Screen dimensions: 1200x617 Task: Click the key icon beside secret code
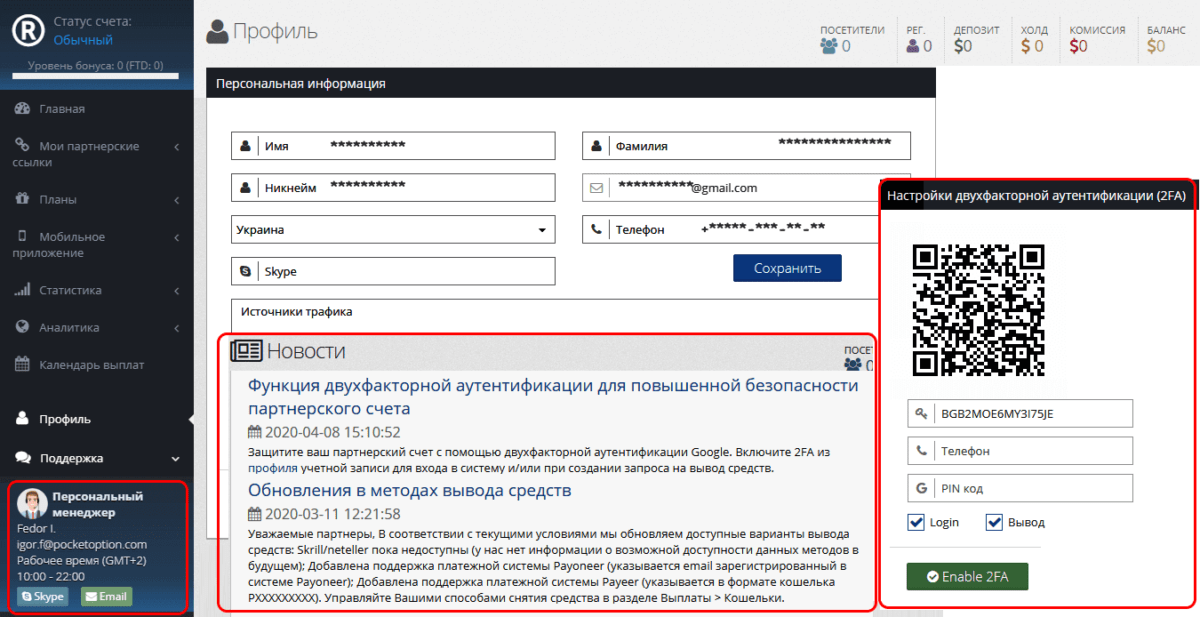tap(921, 414)
